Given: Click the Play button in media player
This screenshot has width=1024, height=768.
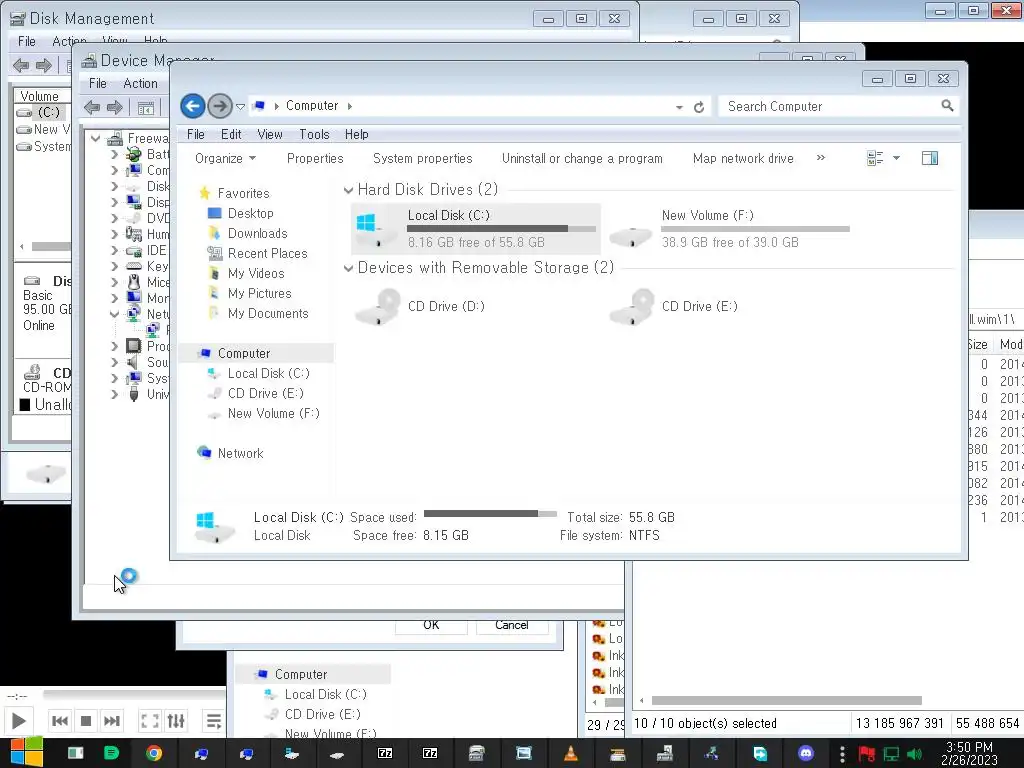Looking at the screenshot, I should click(18, 721).
